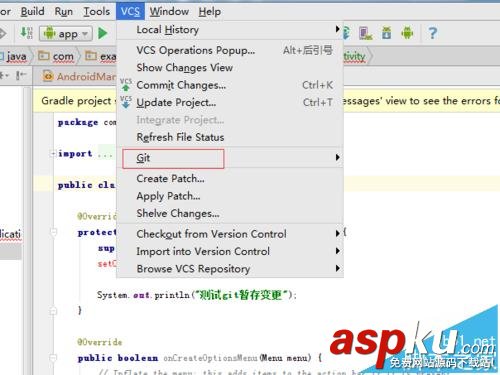Open the Run menu
This screenshot has height=375, width=500.
(63, 11)
